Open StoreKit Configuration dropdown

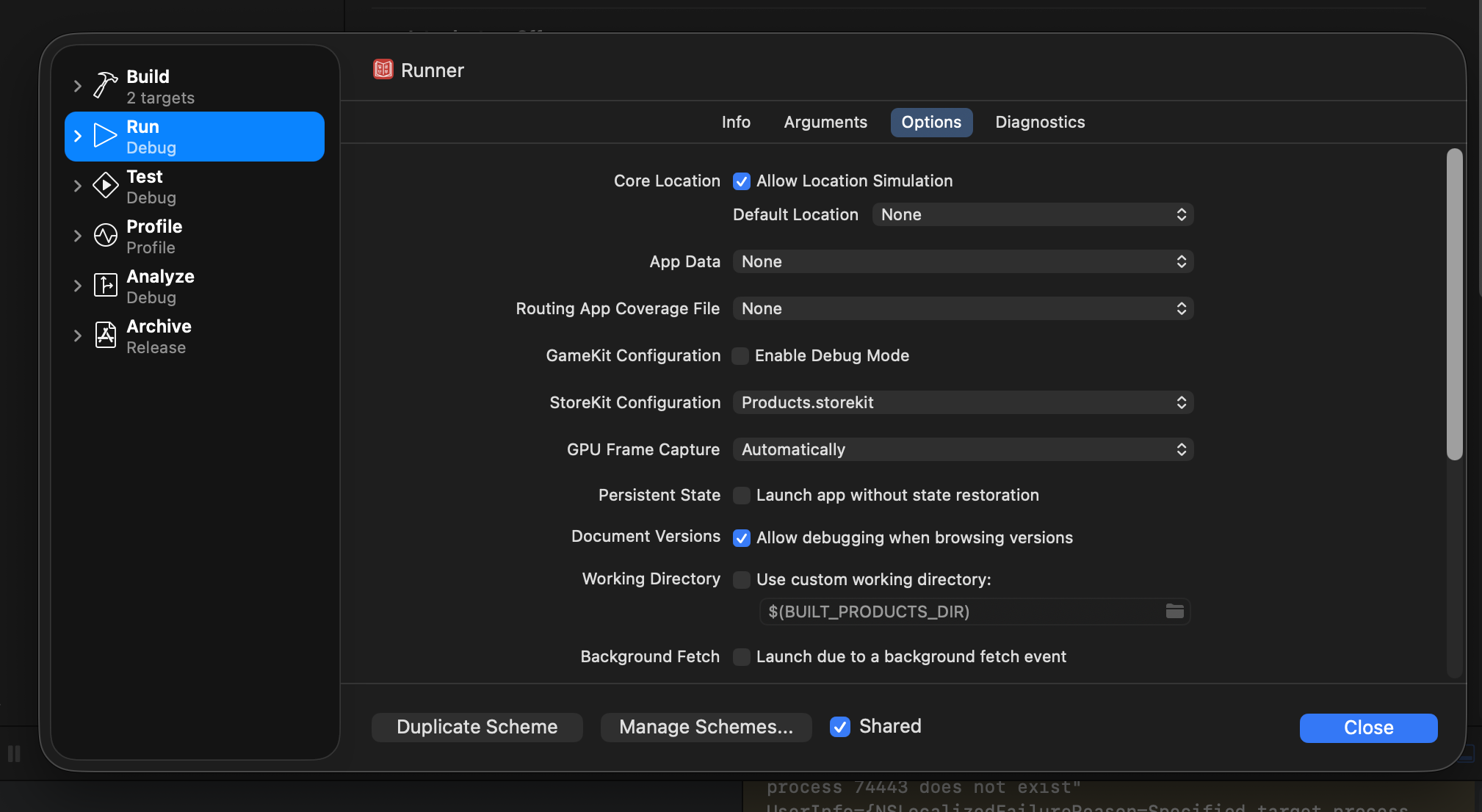pyautogui.click(x=963, y=402)
